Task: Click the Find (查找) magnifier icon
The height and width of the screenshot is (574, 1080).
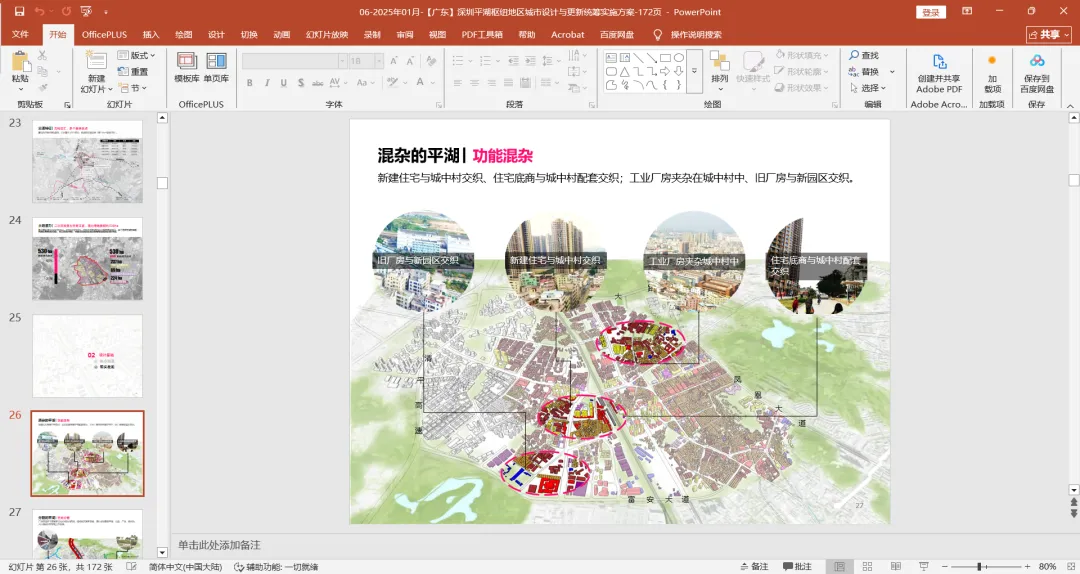Action: click(855, 56)
